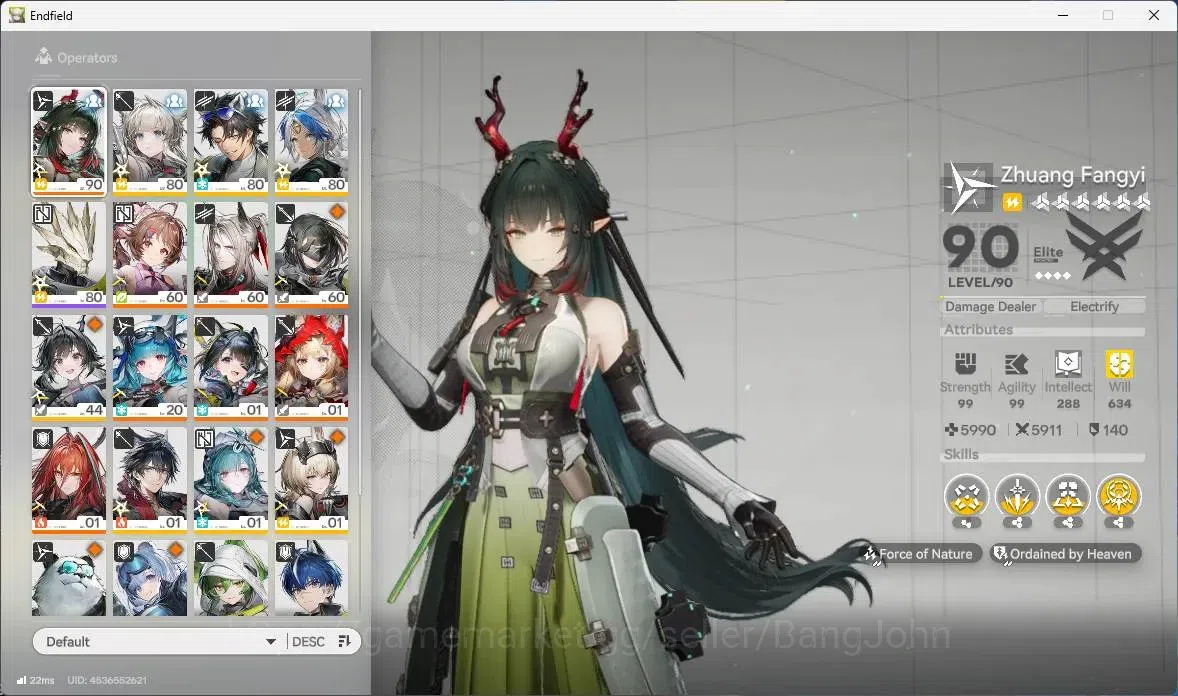Click the network signal bars icon
Viewport: 1178px width, 696px height.
[22, 680]
